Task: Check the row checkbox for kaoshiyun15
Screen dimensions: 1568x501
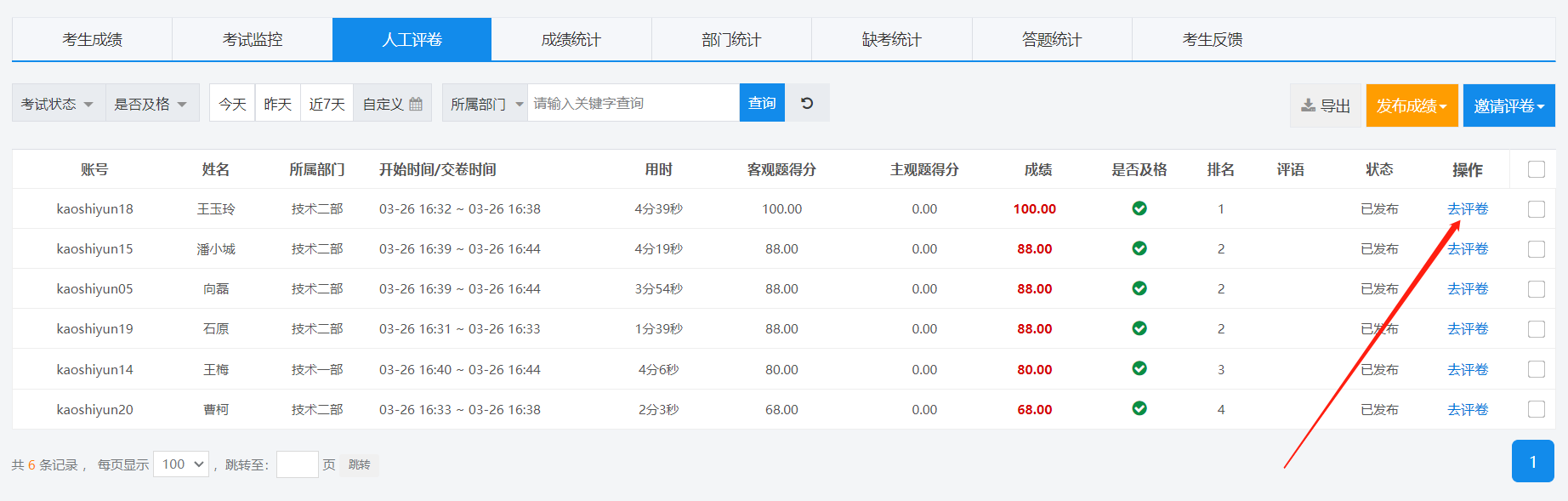Action: coord(1536,249)
